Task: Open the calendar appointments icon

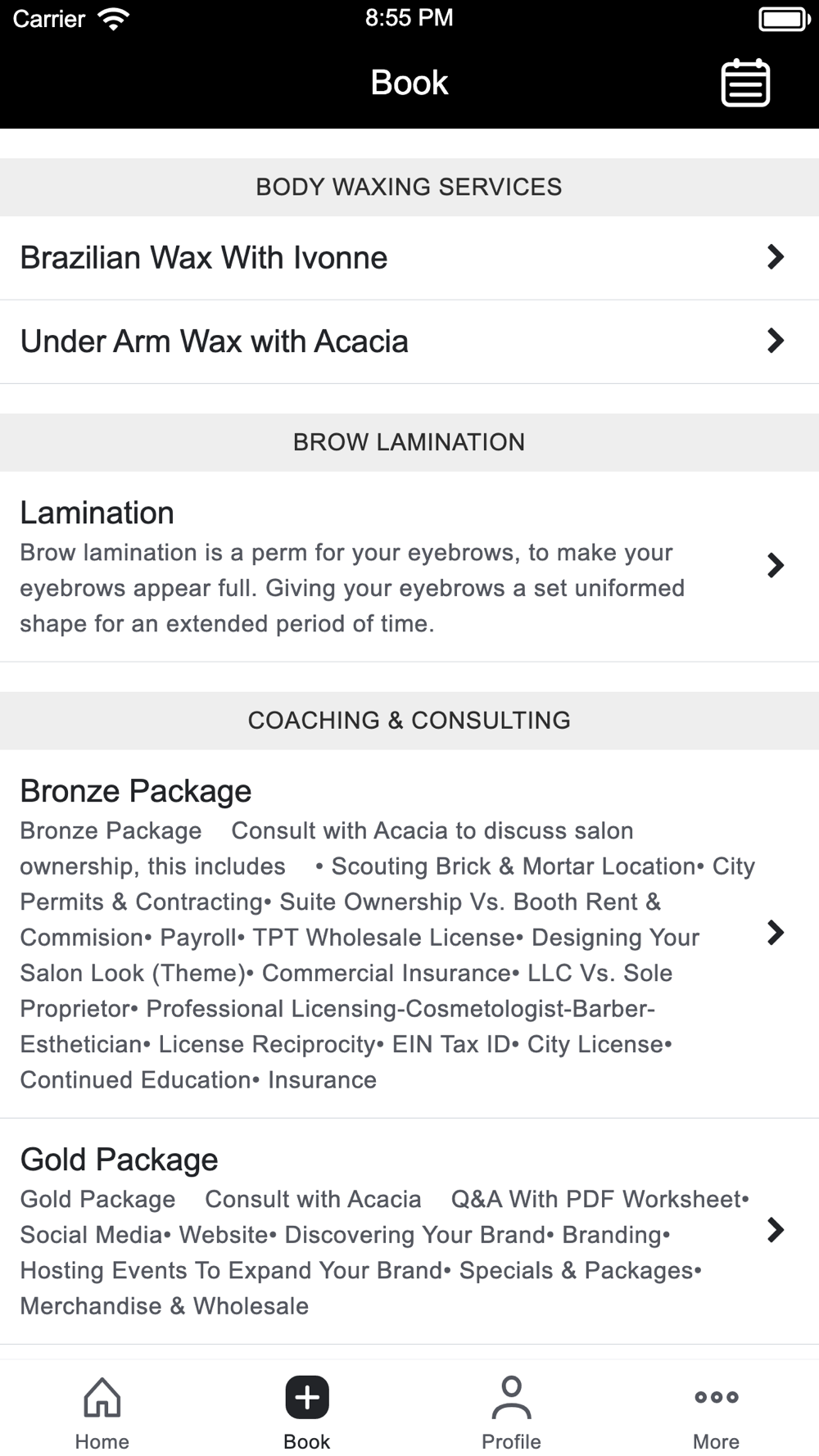Action: click(745, 83)
